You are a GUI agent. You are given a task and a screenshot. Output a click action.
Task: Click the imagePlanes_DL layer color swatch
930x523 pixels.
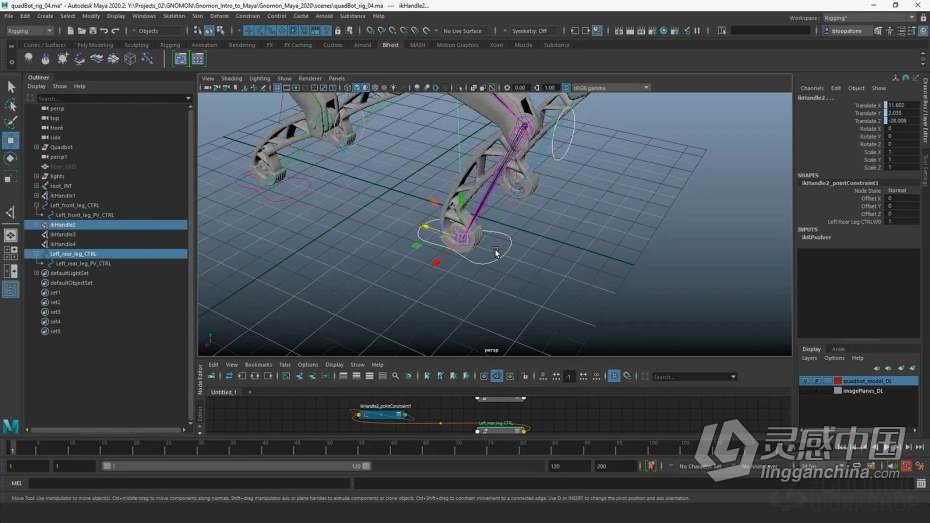pyautogui.click(x=837, y=391)
